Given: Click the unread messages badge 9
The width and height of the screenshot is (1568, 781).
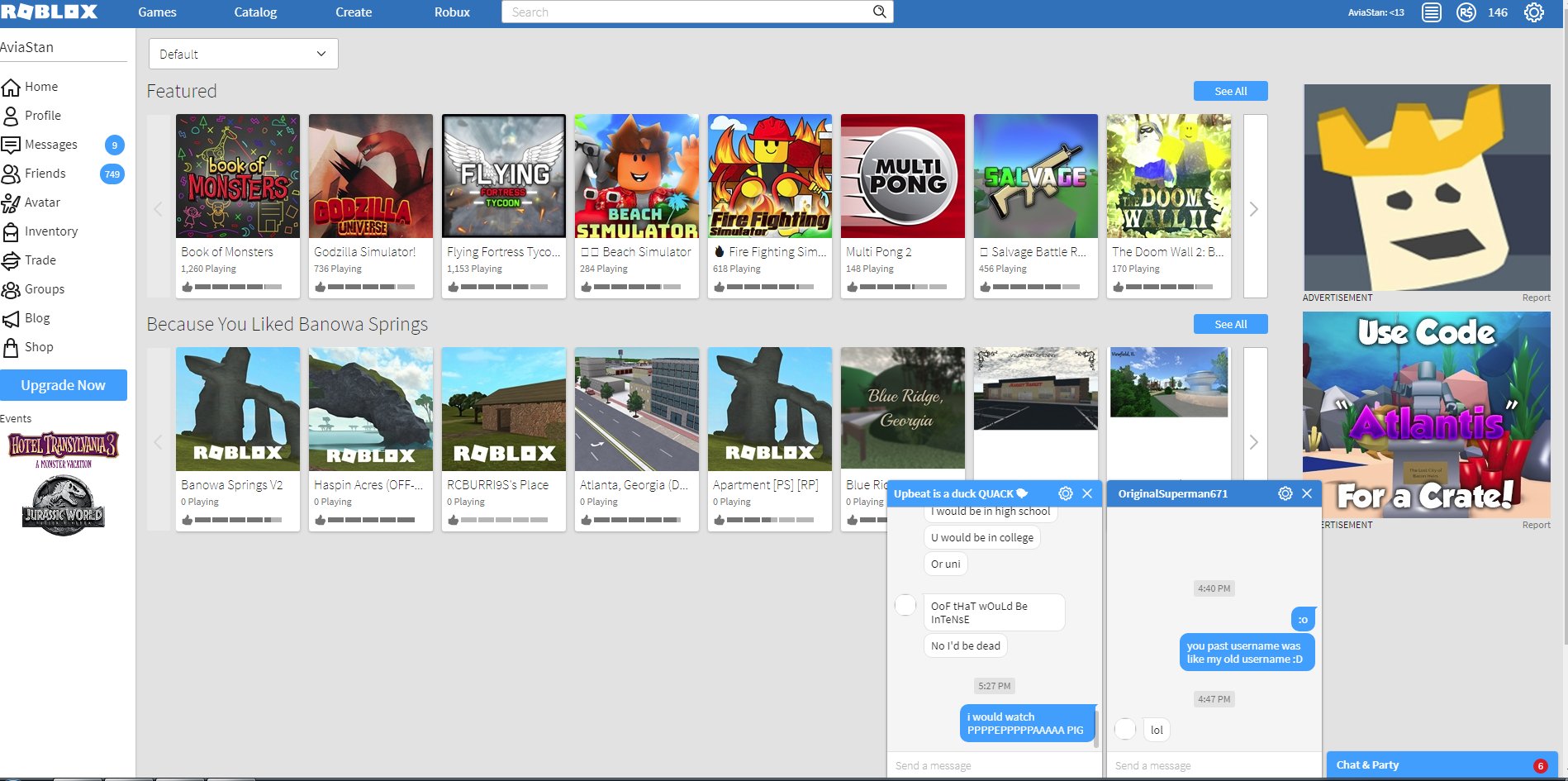Looking at the screenshot, I should [x=115, y=145].
